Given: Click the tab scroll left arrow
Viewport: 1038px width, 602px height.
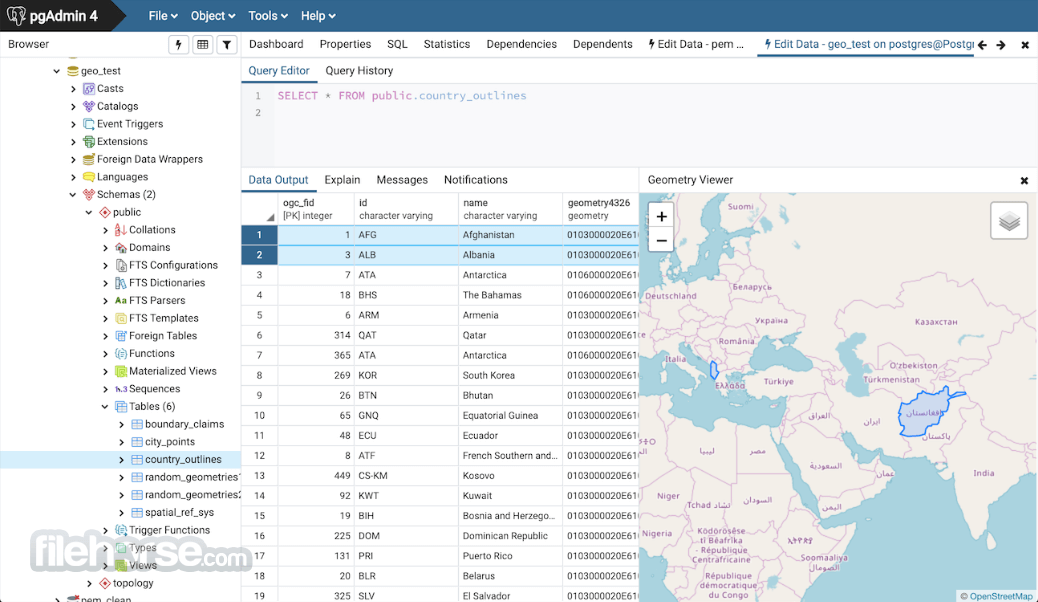Looking at the screenshot, I should coord(982,45).
